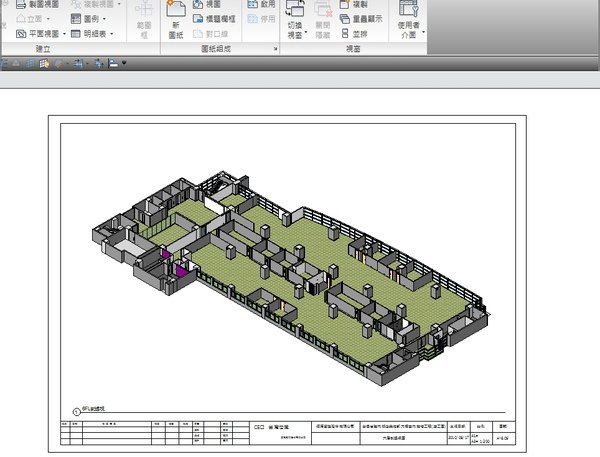Click the 視窗 panel title
Viewport: 600px width, 457px height.
[x=353, y=49]
